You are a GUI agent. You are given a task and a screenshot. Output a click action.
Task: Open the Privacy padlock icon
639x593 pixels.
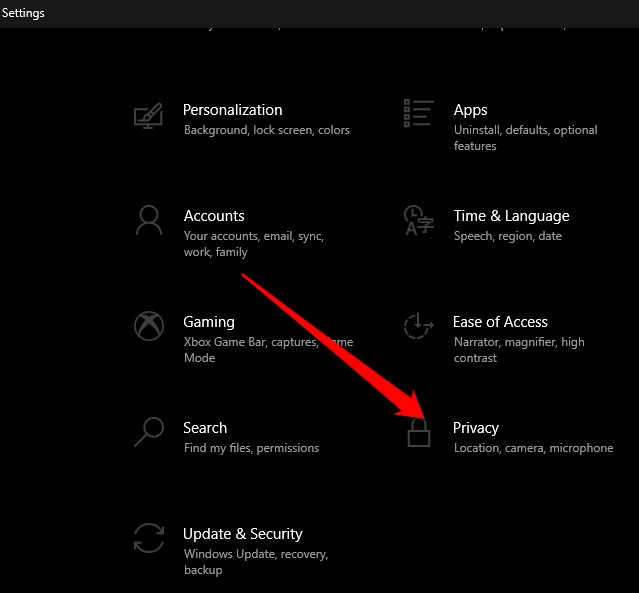click(419, 433)
